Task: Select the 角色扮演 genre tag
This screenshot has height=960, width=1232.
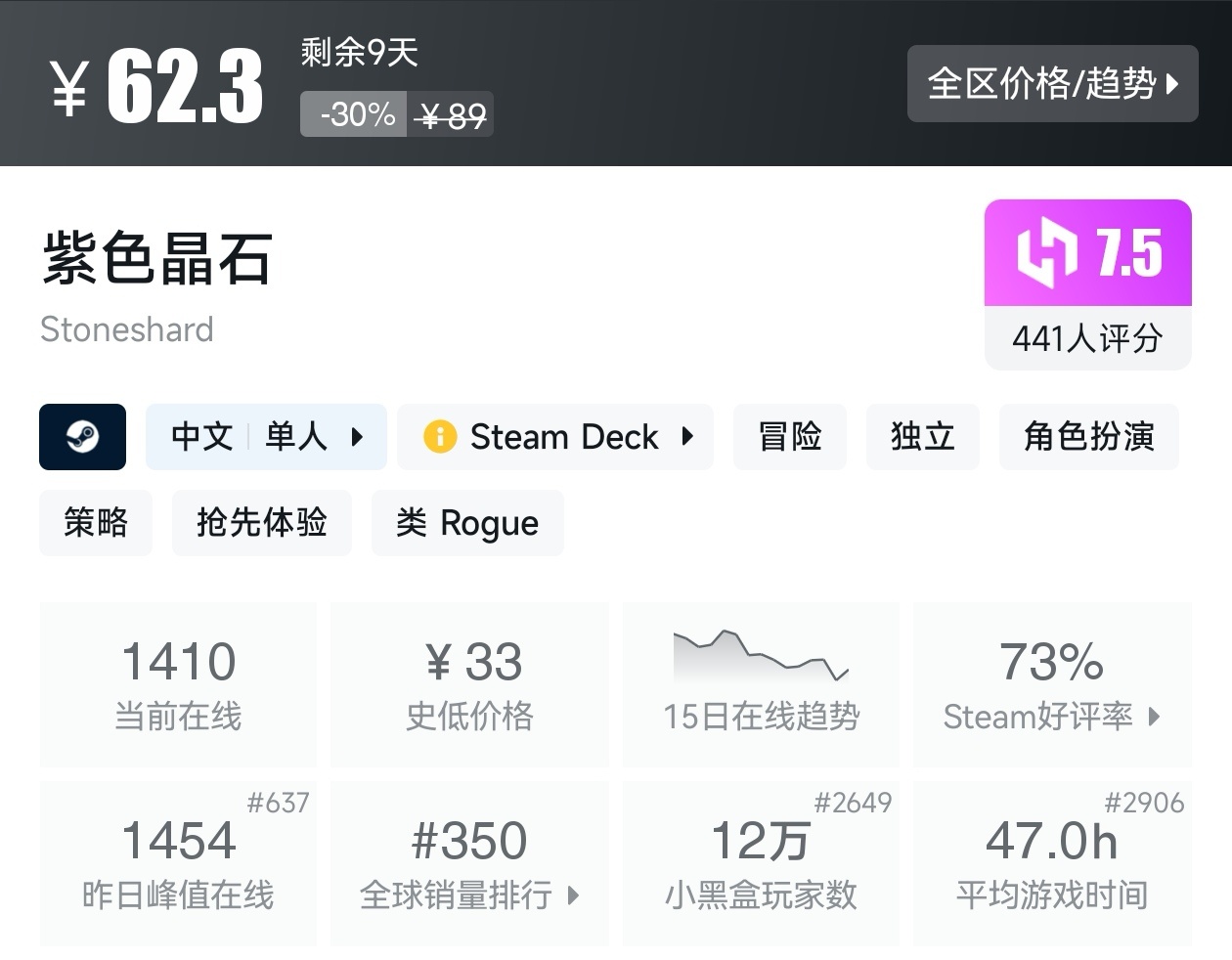Action: tap(1088, 437)
